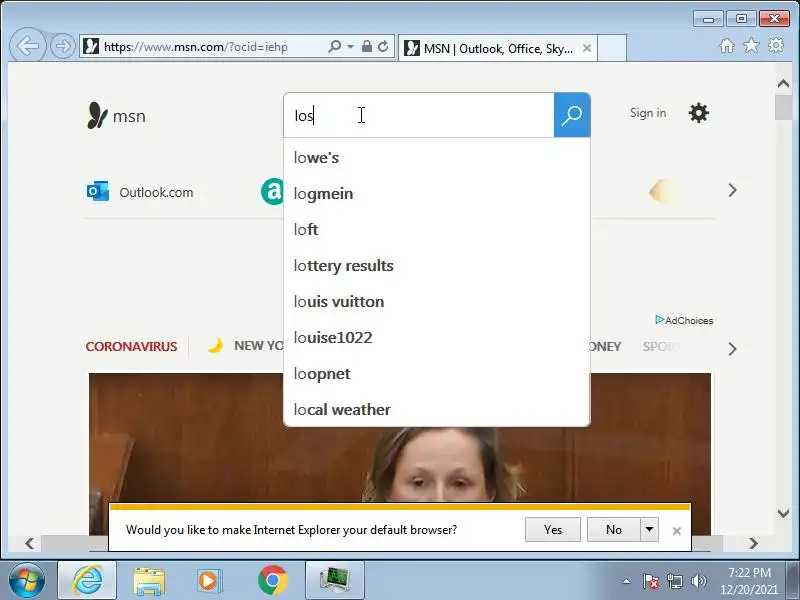The height and width of the screenshot is (600, 800).
Task: Expand news categories with right chevron
Action: tap(733, 349)
